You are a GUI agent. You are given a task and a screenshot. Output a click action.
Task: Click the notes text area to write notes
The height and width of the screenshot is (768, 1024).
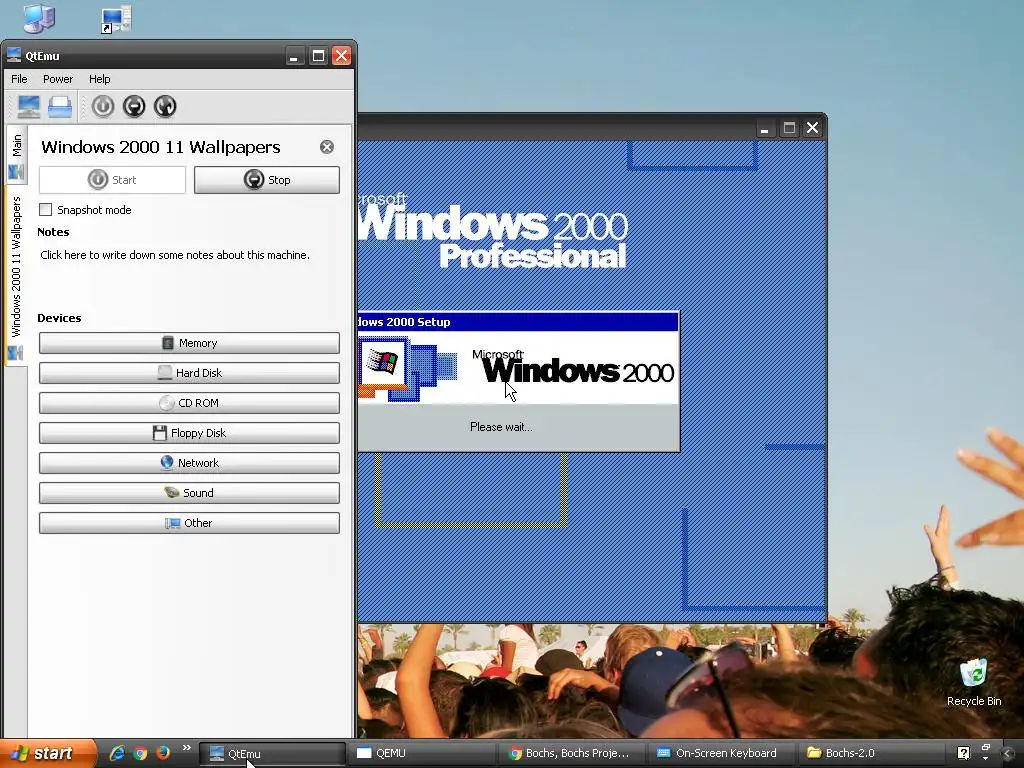pyautogui.click(x=175, y=255)
